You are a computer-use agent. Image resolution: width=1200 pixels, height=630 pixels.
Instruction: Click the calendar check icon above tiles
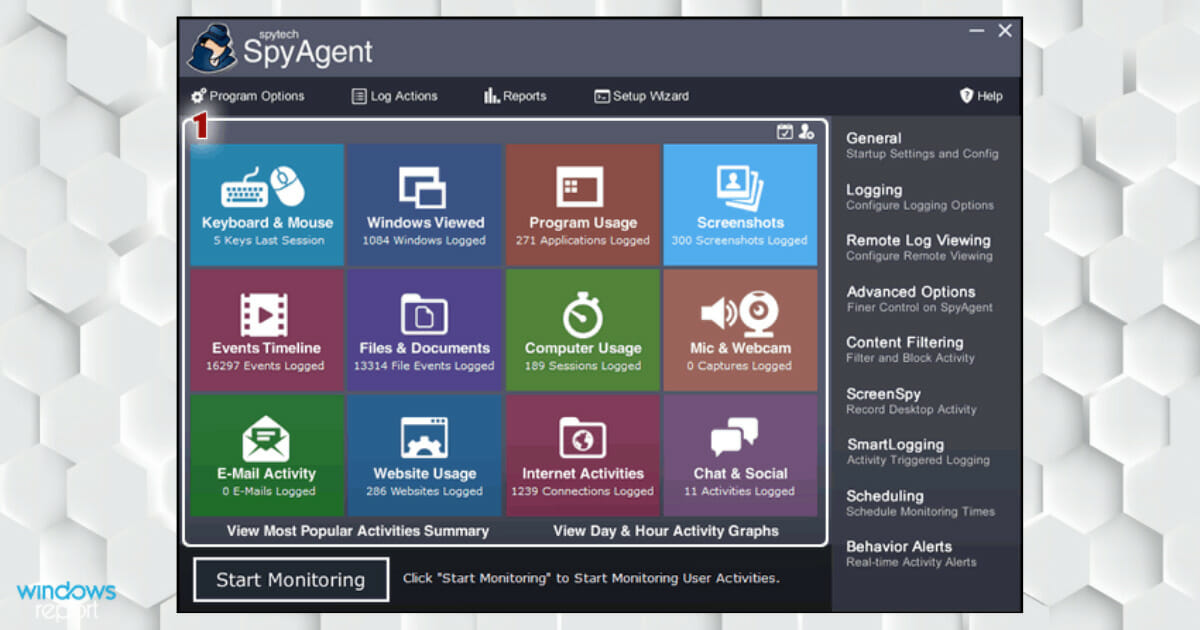pyautogui.click(x=785, y=131)
